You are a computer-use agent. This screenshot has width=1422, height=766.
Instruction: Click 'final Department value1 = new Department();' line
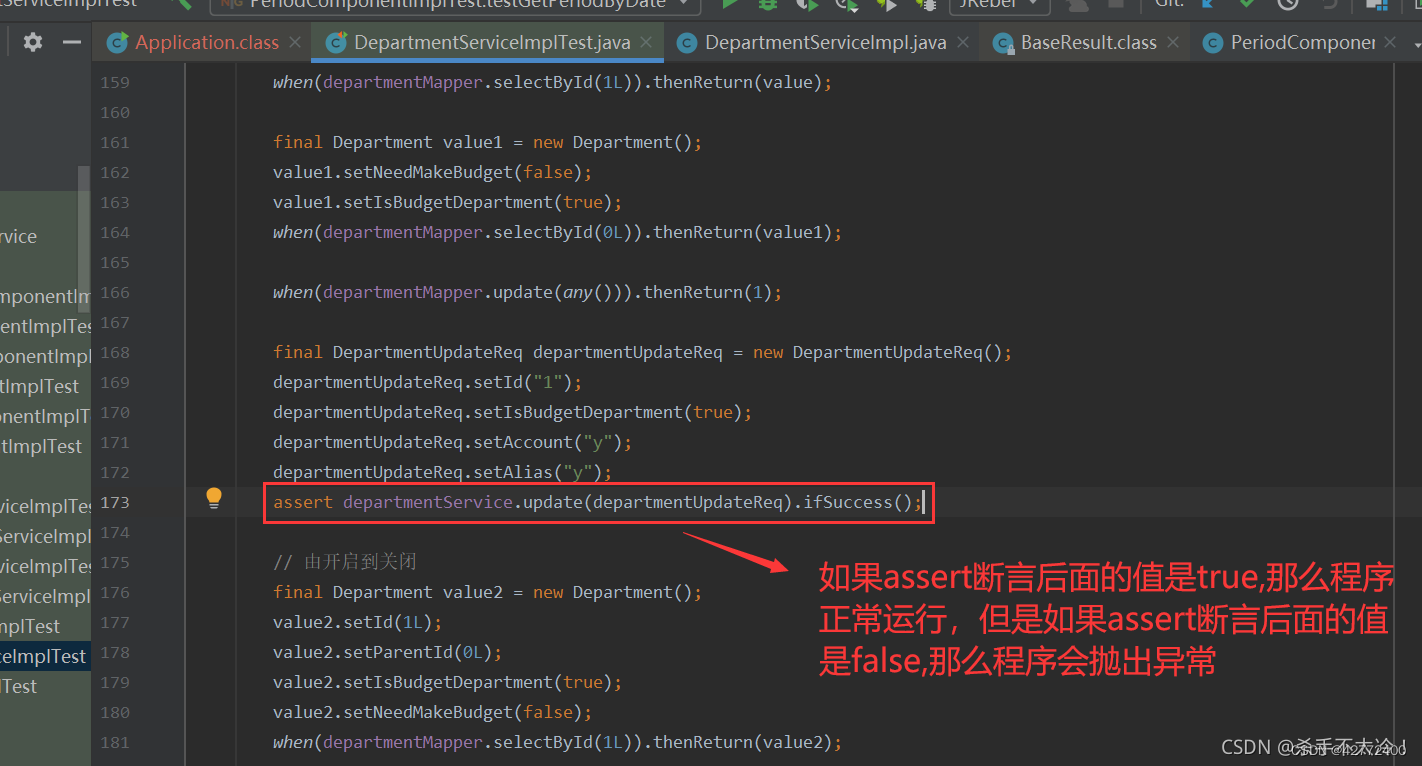487,142
